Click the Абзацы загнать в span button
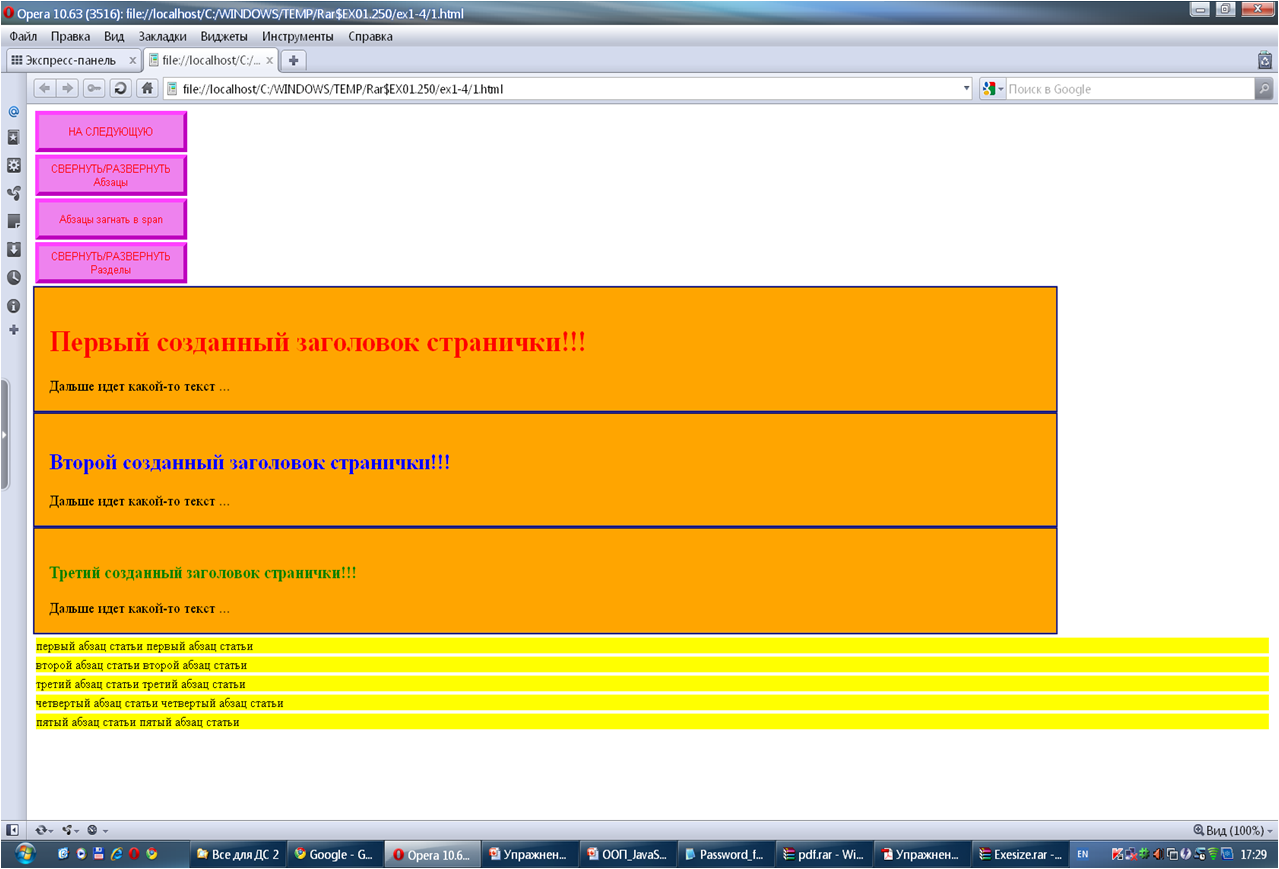1279x869 pixels. pos(111,219)
